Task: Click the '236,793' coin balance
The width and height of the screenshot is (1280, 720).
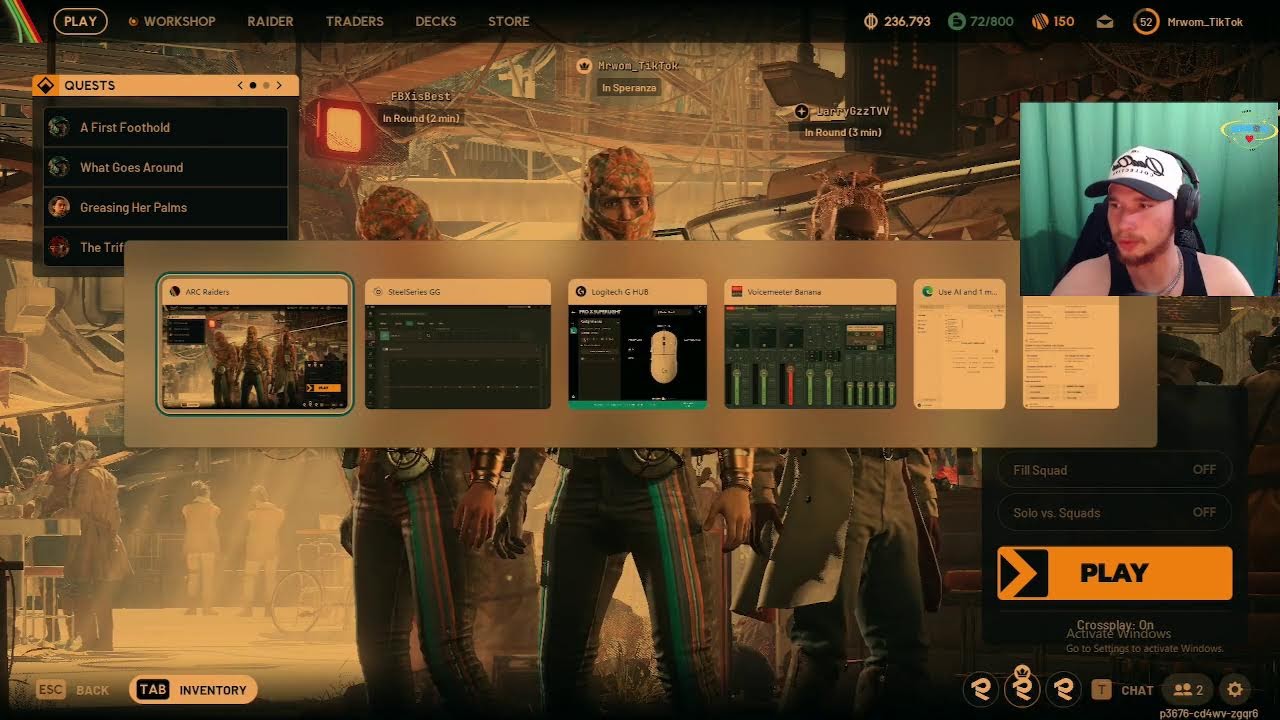Action: point(908,21)
